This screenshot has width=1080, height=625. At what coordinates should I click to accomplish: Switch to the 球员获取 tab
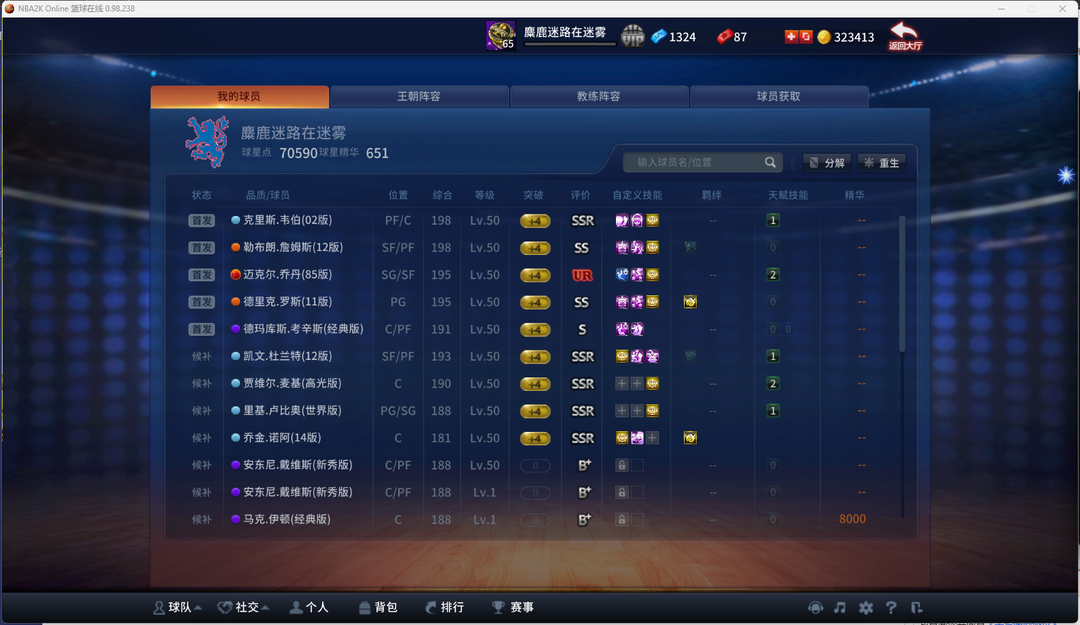pos(779,96)
